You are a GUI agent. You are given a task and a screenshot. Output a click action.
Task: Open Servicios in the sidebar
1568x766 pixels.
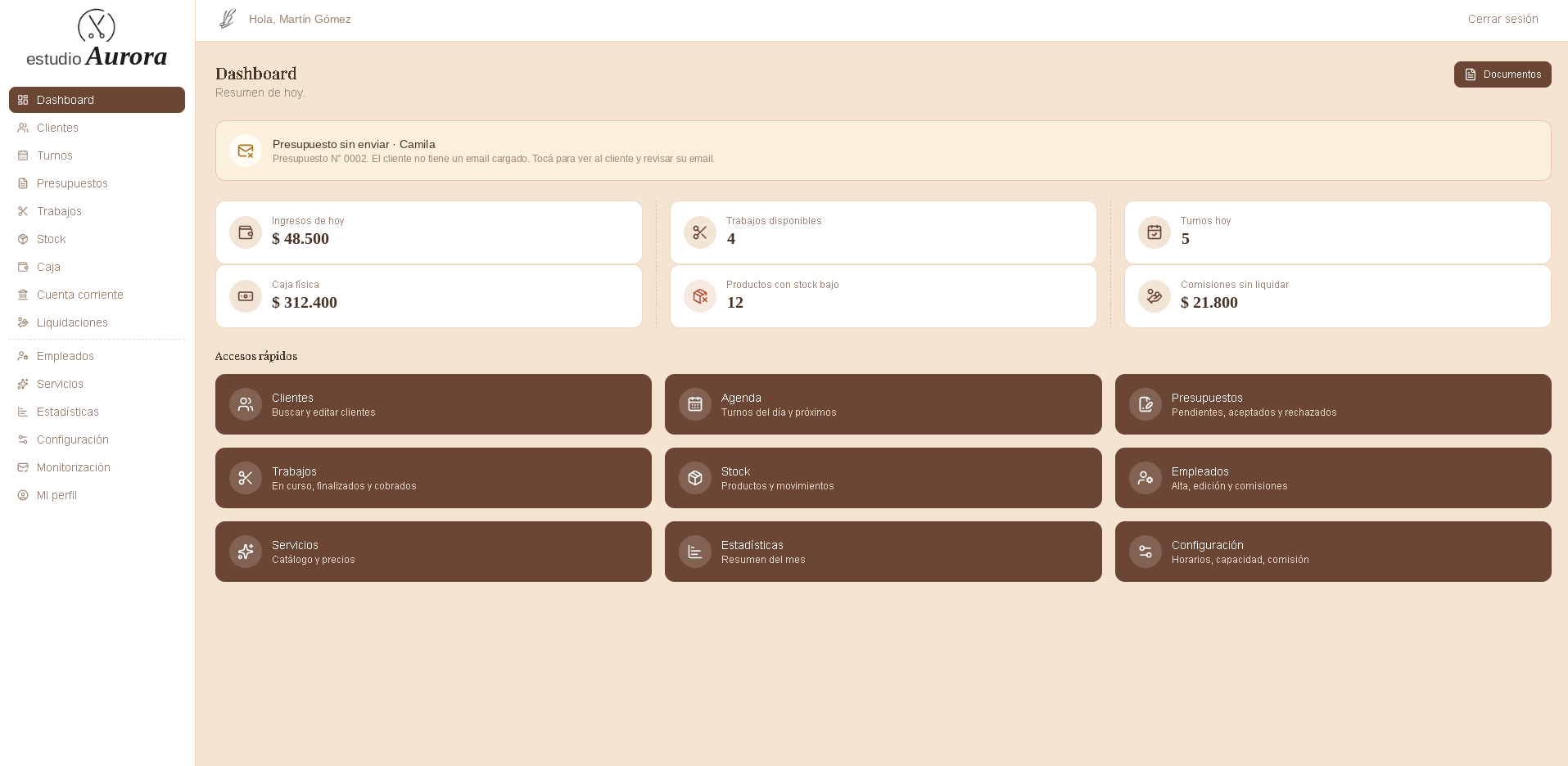point(97,384)
